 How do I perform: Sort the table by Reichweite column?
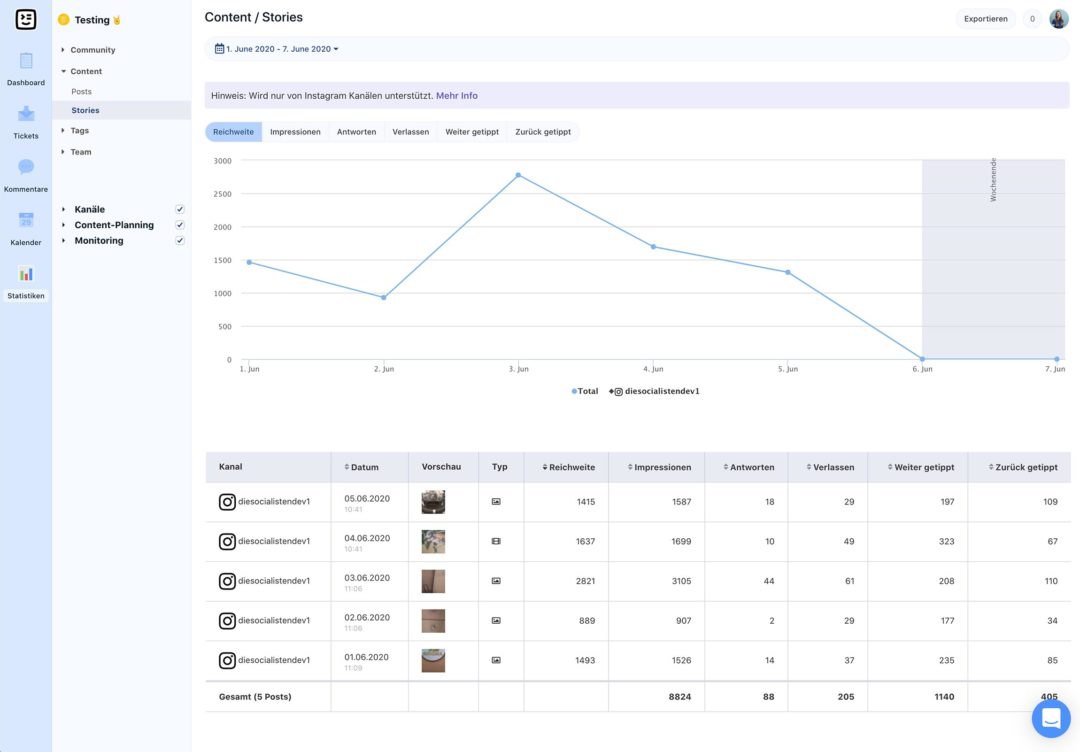coord(567,467)
